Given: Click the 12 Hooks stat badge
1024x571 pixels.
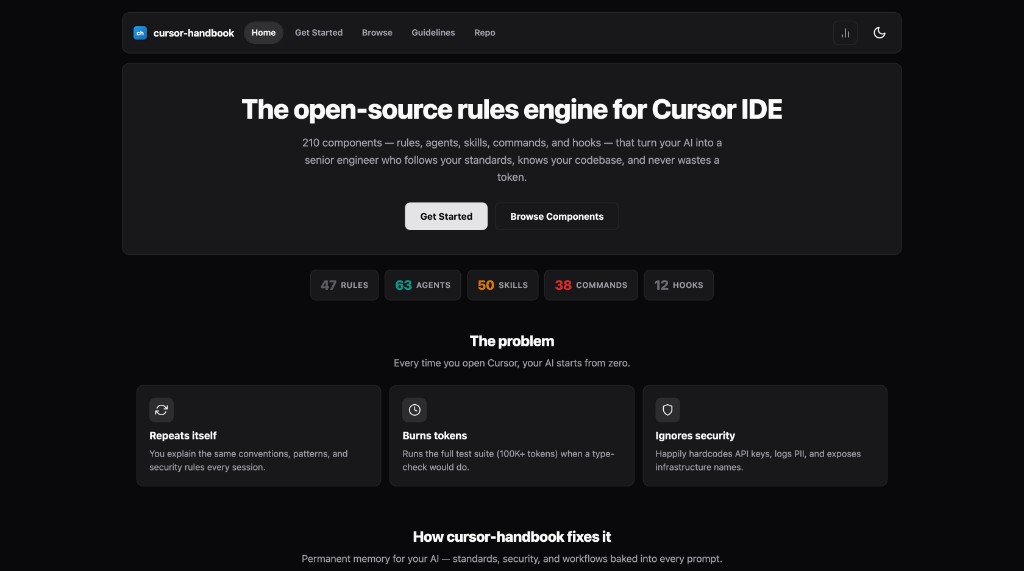Looking at the screenshot, I should pos(679,285).
